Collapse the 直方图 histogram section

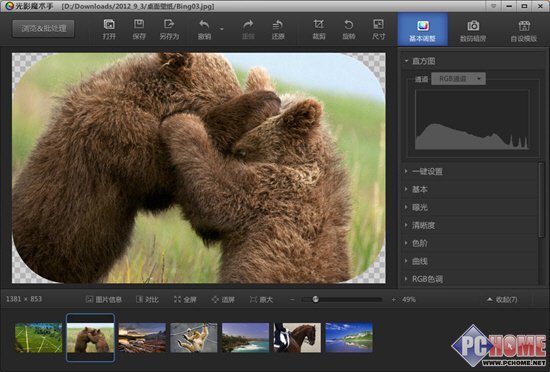pos(406,61)
